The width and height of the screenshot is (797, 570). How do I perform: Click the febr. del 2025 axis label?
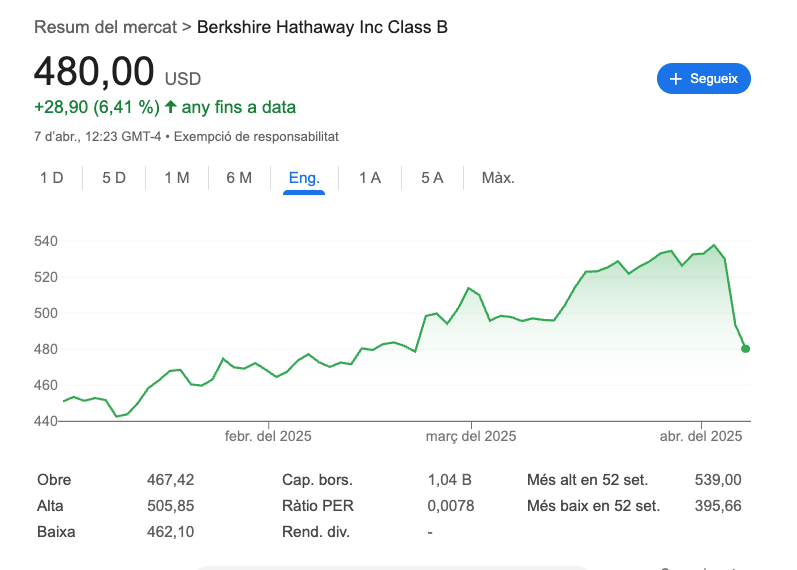tap(268, 436)
